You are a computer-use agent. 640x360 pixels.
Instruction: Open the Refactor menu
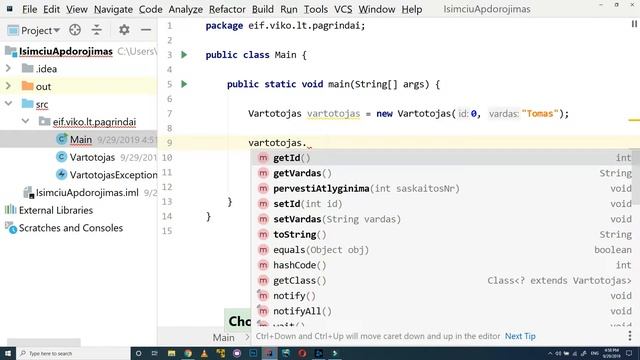pyautogui.click(x=227, y=9)
